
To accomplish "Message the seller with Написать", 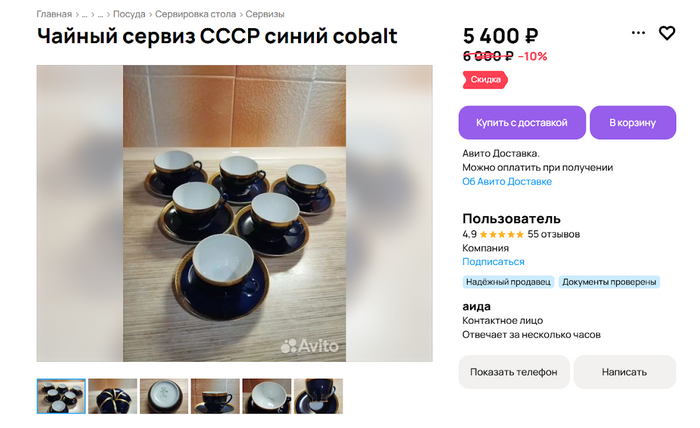I will tap(625, 372).
